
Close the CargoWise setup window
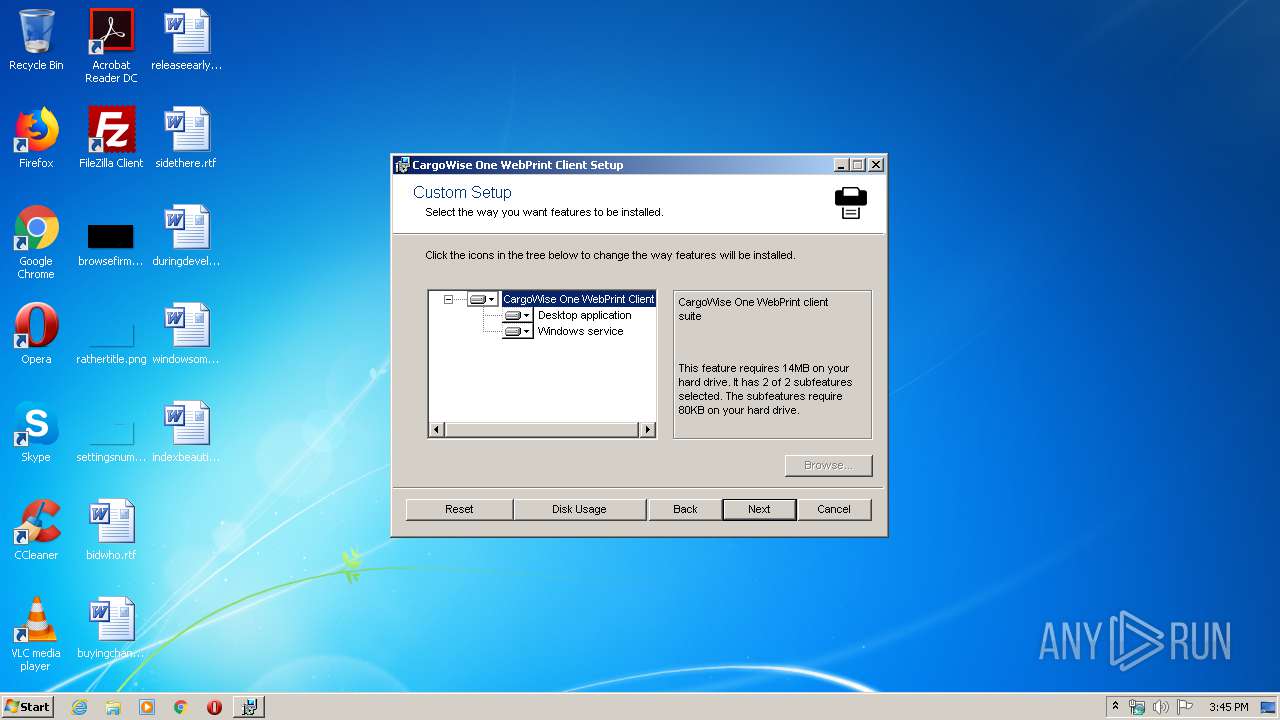(876, 165)
